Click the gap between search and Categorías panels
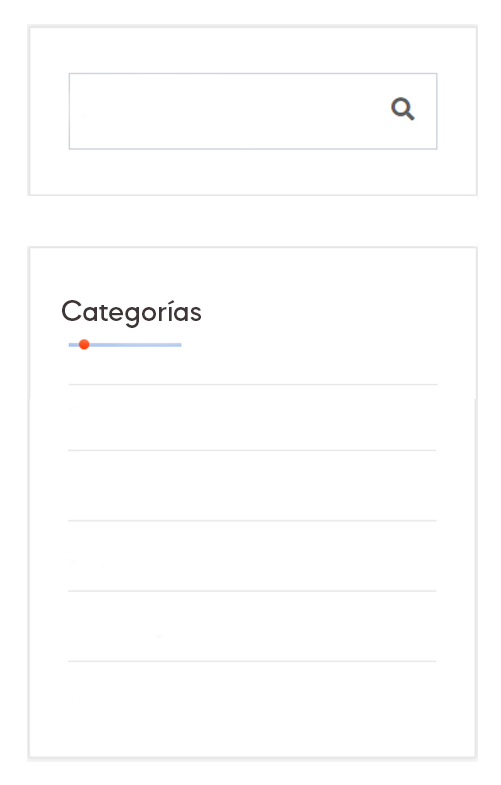Screen dimensions: 501x785 [252, 221]
